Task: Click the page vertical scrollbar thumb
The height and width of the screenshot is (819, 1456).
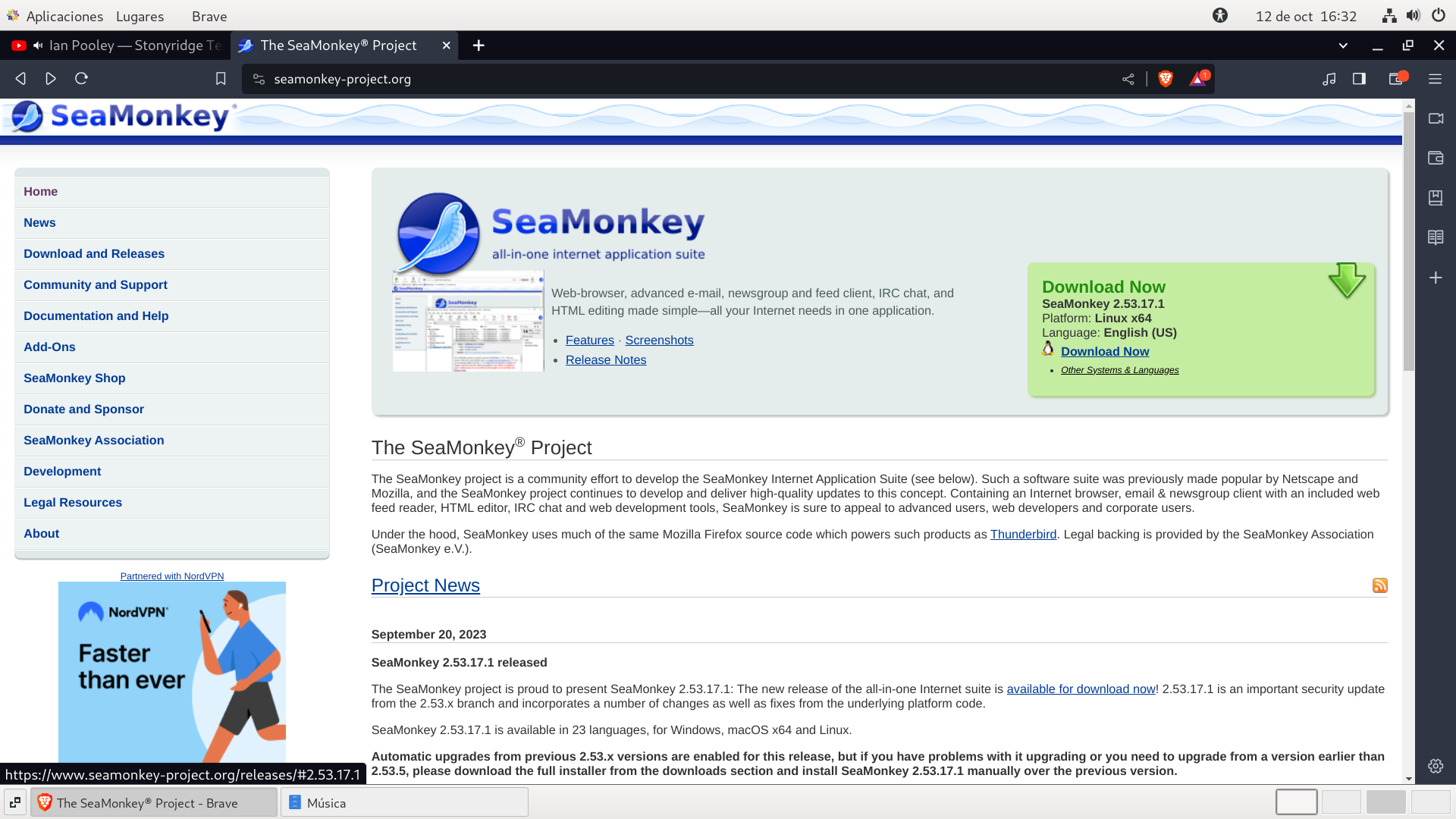Action: [x=1408, y=243]
